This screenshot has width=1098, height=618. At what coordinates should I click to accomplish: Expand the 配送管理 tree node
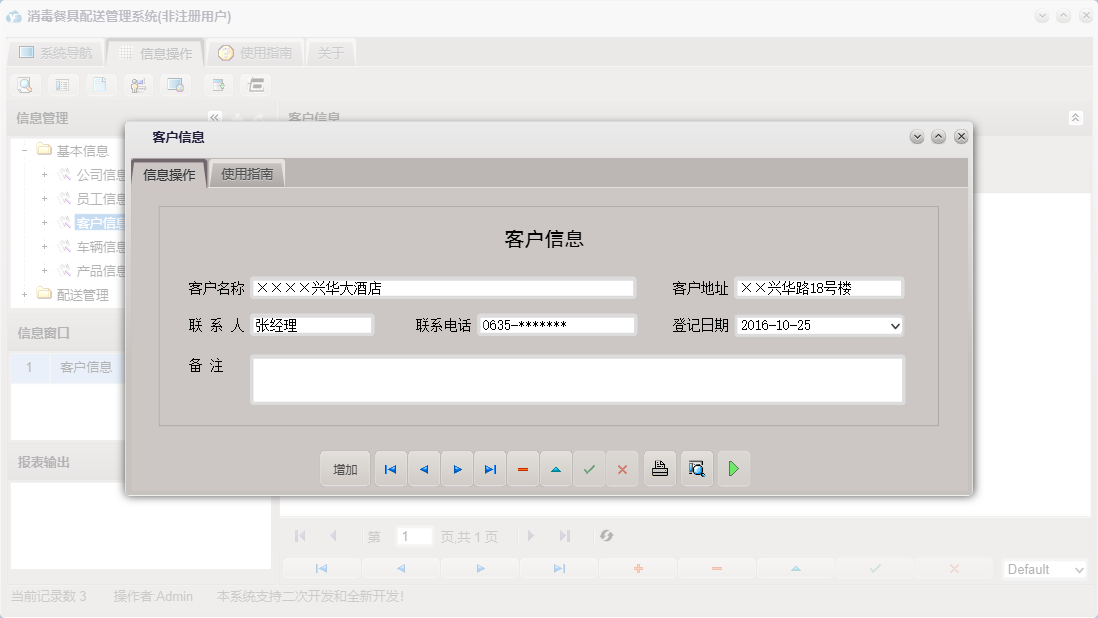[22, 294]
